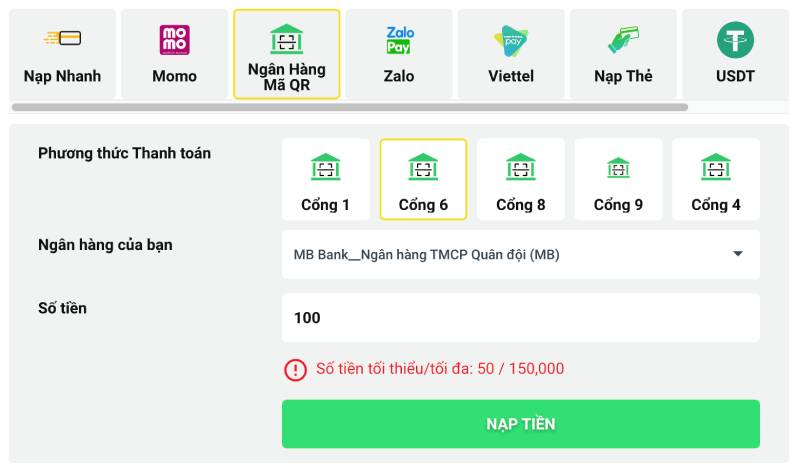Select the Cổng 8 payment gateway
Image resolution: width=800 pixels, height=464 pixels.
tap(521, 179)
